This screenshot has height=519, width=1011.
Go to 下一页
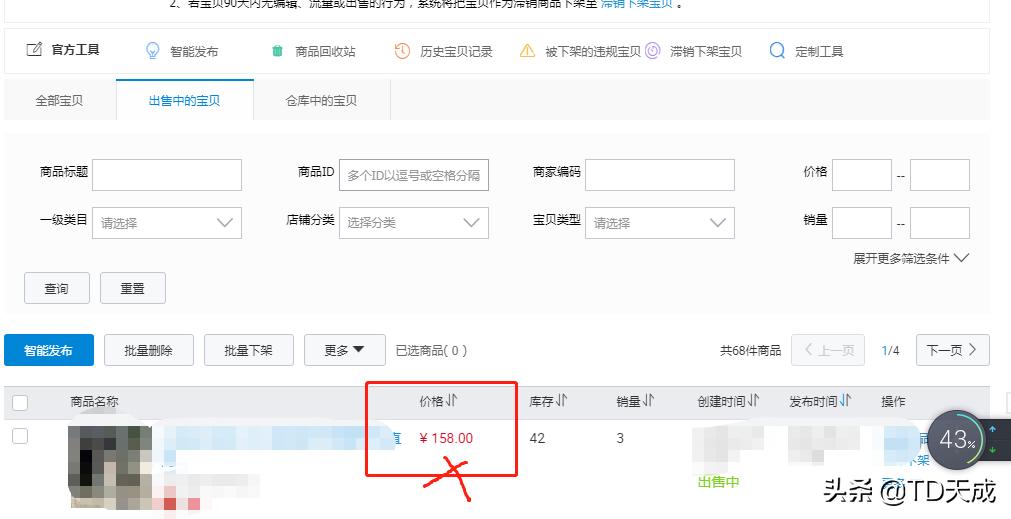coord(952,350)
